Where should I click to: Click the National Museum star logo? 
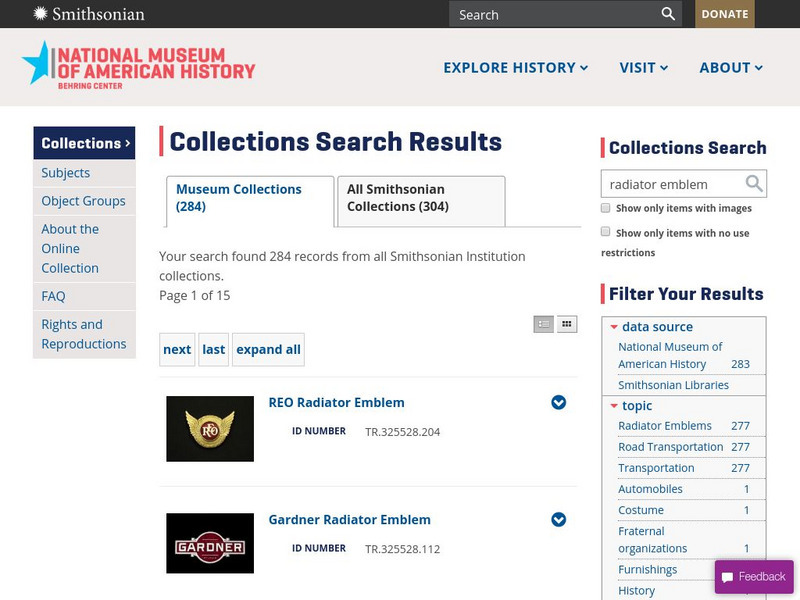[x=36, y=62]
